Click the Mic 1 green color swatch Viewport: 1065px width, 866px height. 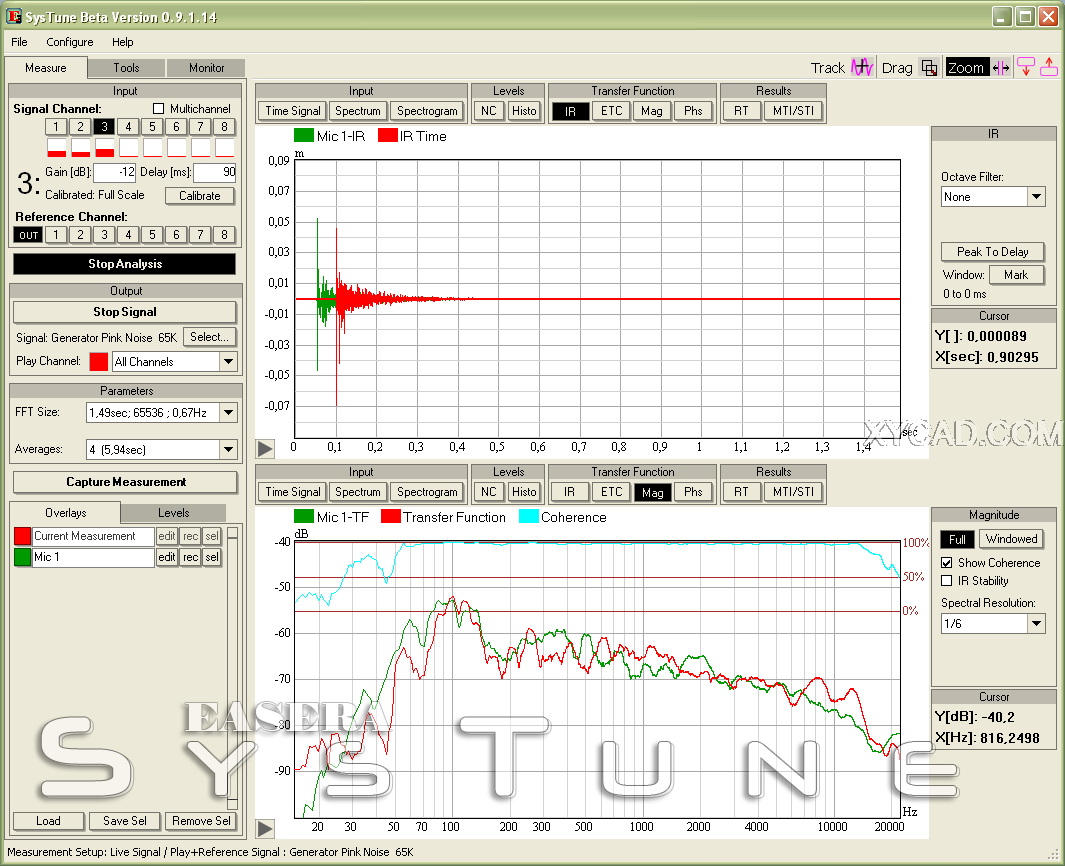22,557
